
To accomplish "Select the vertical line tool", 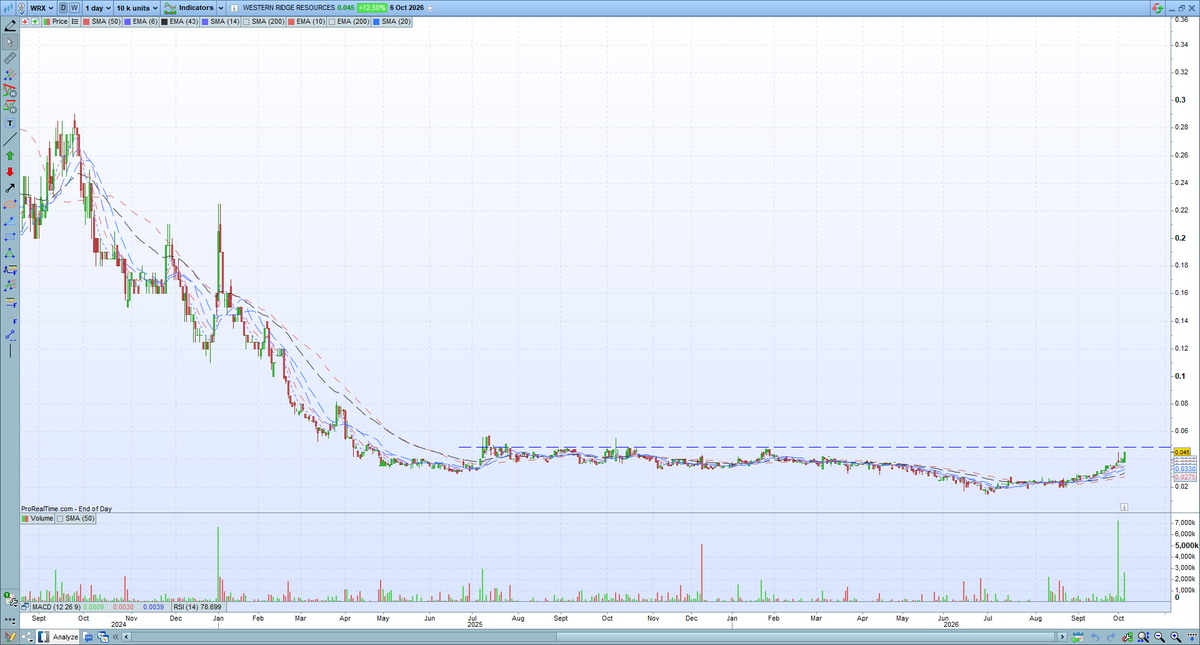I will pyautogui.click(x=10, y=349).
